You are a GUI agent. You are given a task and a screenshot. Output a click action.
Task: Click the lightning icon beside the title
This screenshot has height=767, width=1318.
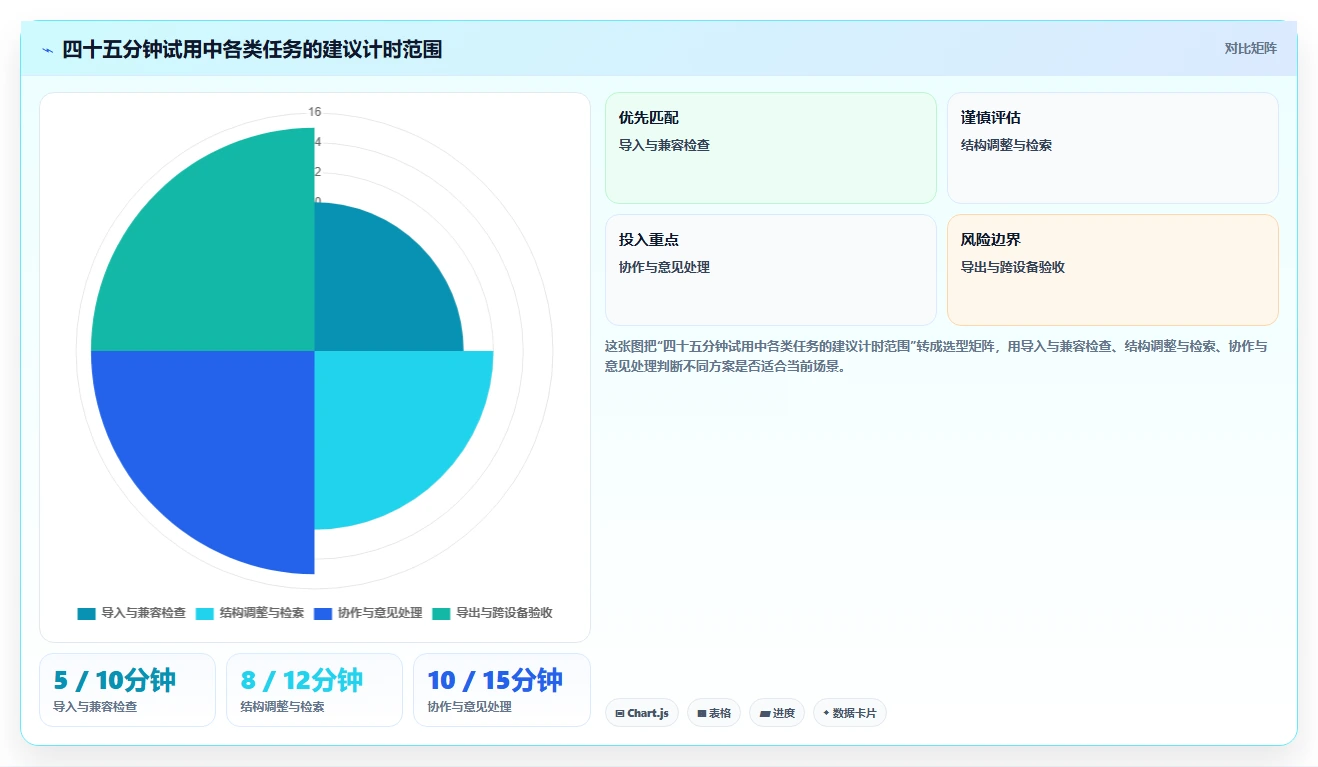(x=48, y=50)
